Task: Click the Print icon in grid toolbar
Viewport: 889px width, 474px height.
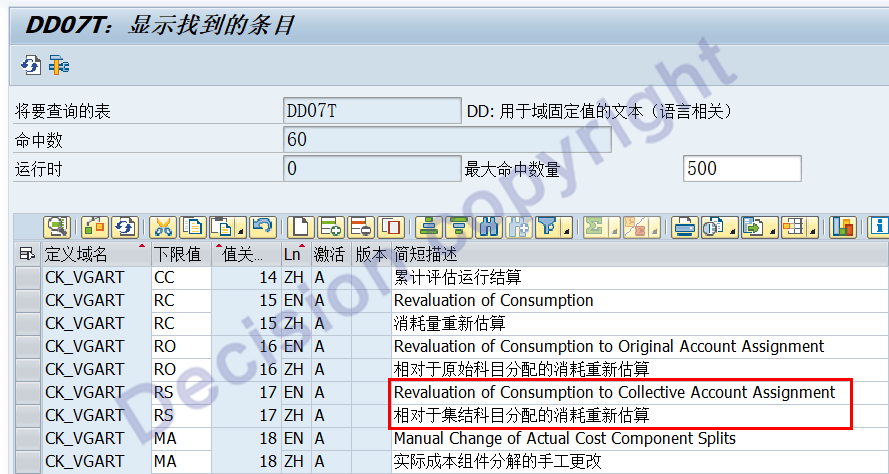Action: pyautogui.click(x=684, y=227)
